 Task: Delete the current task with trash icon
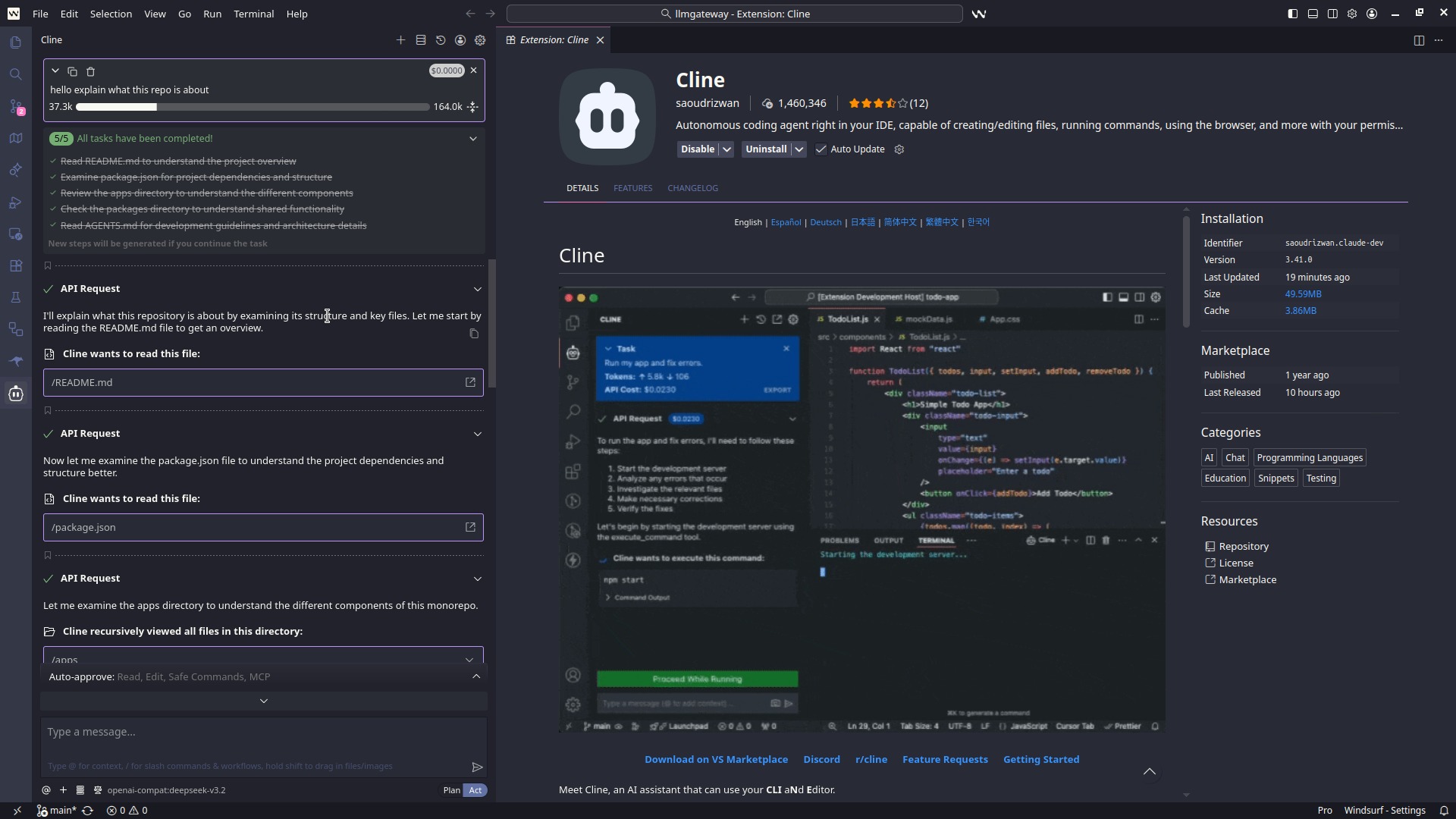click(90, 71)
